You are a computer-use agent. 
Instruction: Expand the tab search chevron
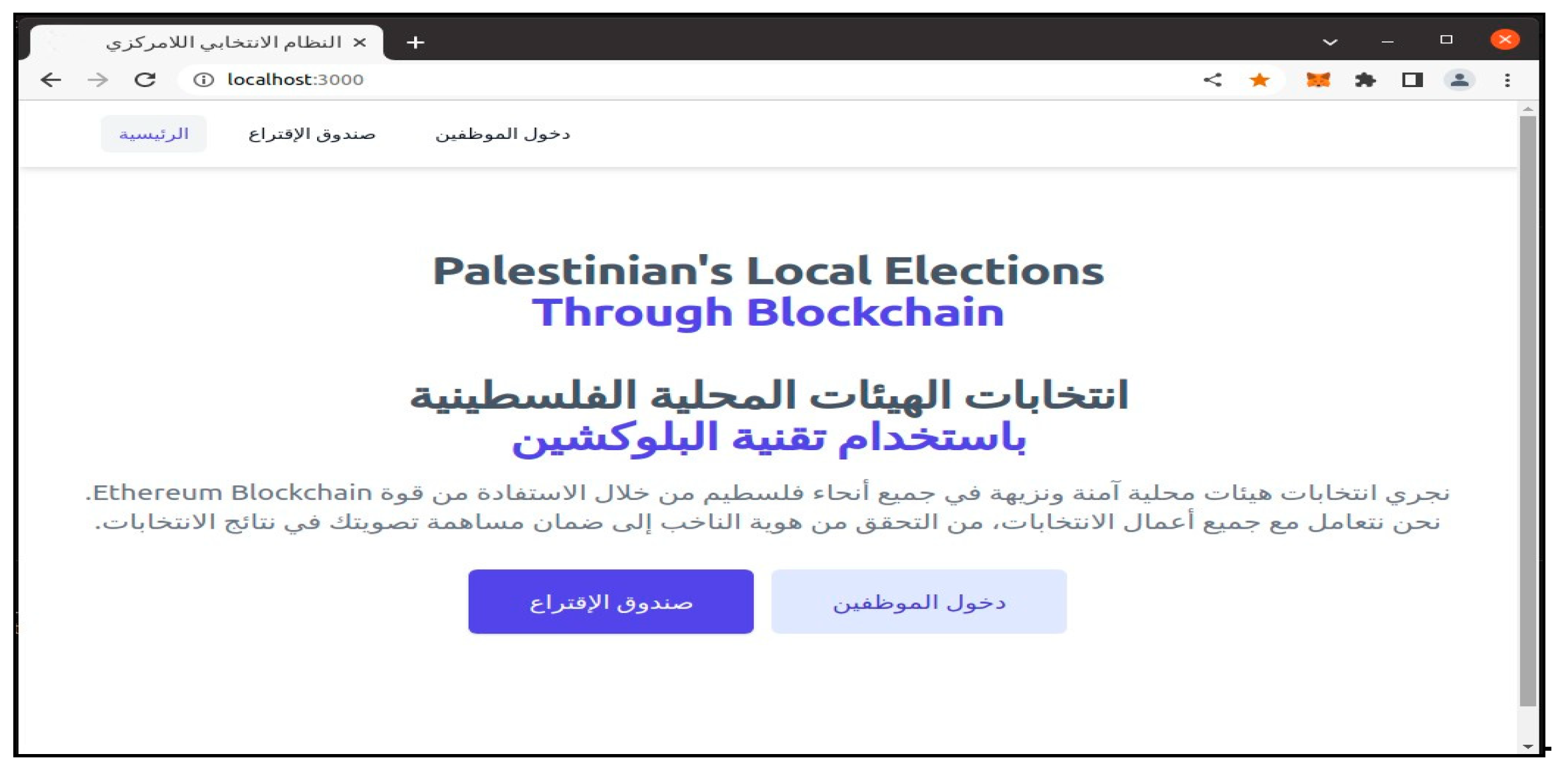[1329, 42]
